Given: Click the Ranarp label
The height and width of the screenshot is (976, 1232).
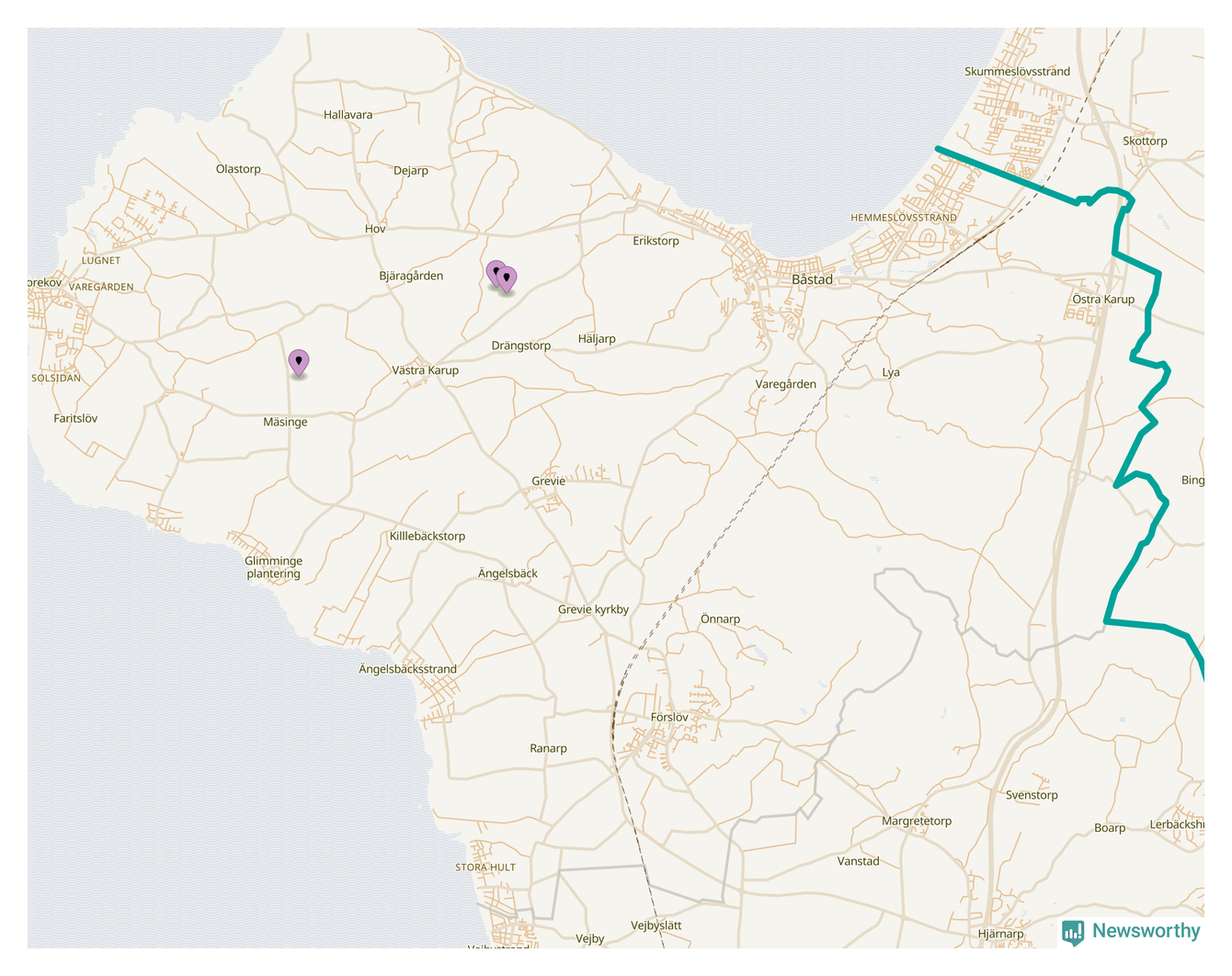Looking at the screenshot, I should click(548, 748).
